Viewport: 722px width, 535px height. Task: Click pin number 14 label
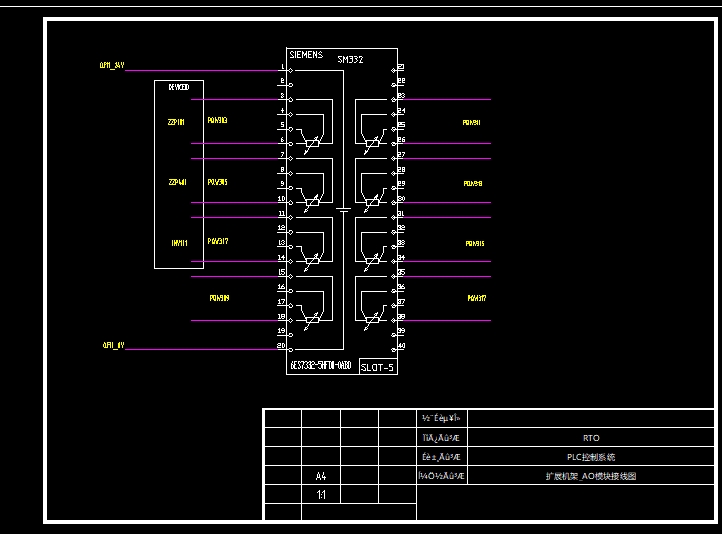tap(281, 258)
